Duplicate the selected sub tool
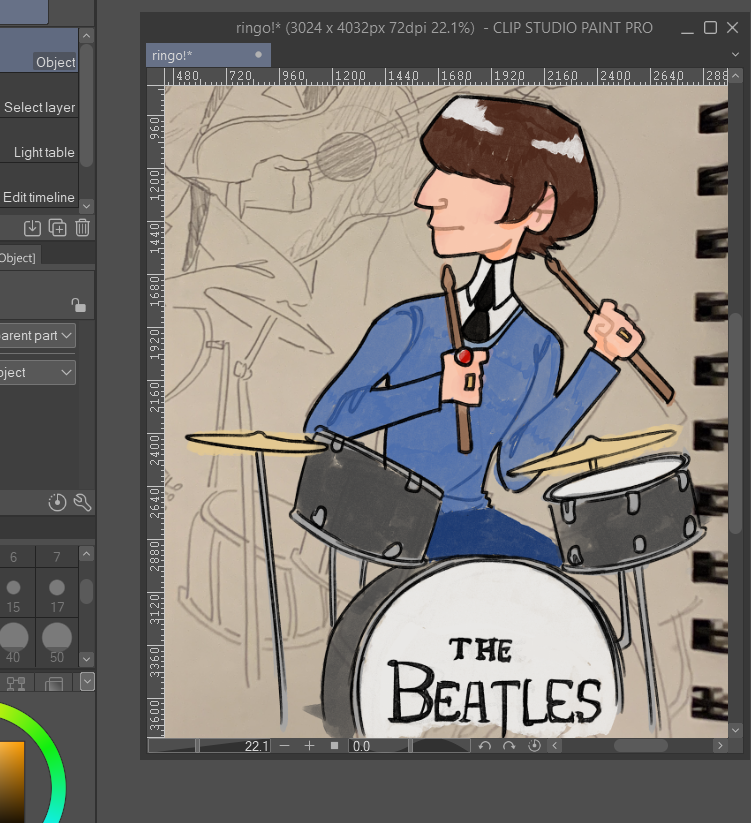 [57, 228]
